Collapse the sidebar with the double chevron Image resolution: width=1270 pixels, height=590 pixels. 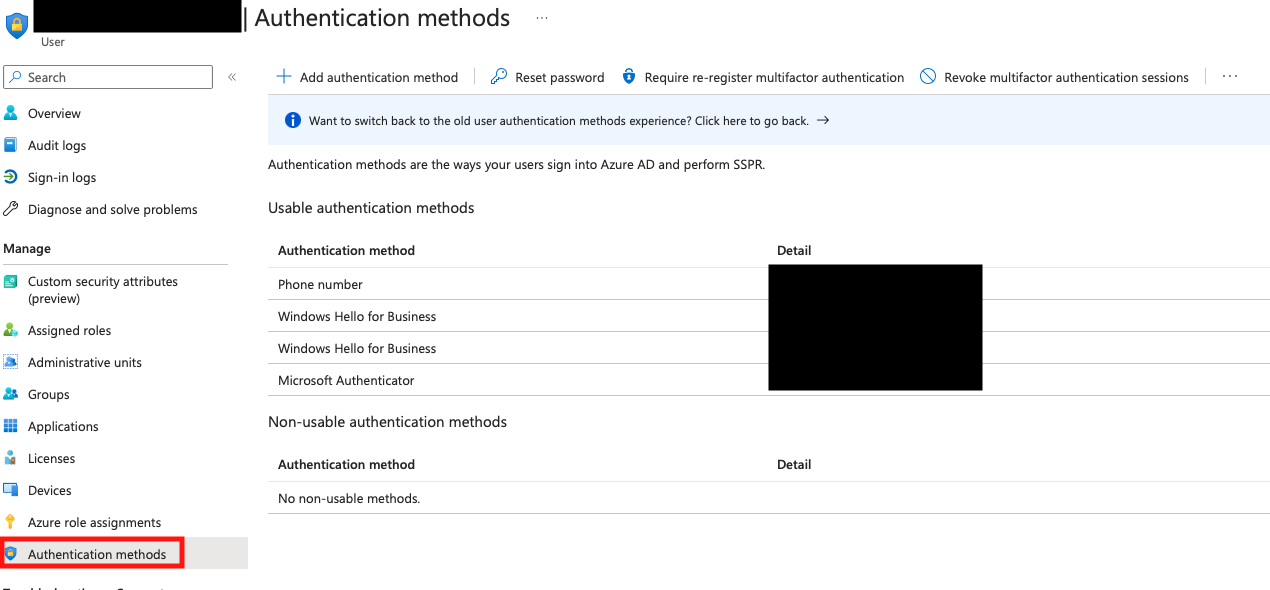pyautogui.click(x=232, y=77)
